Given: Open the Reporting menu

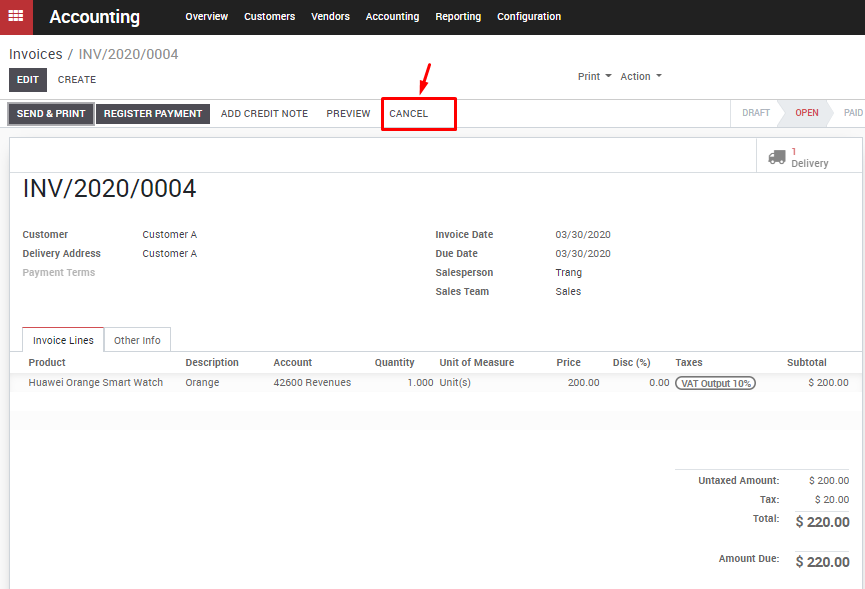Looking at the screenshot, I should [x=458, y=17].
